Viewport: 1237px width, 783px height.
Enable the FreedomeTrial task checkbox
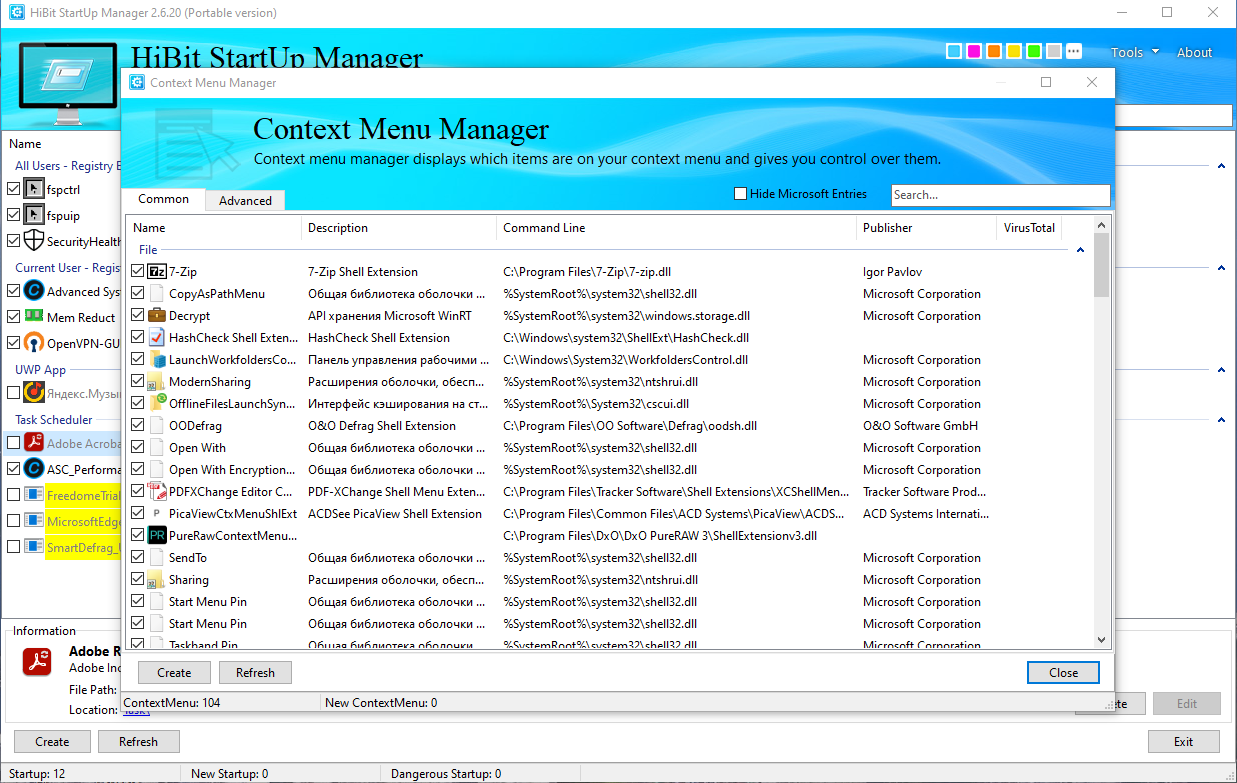(x=13, y=495)
